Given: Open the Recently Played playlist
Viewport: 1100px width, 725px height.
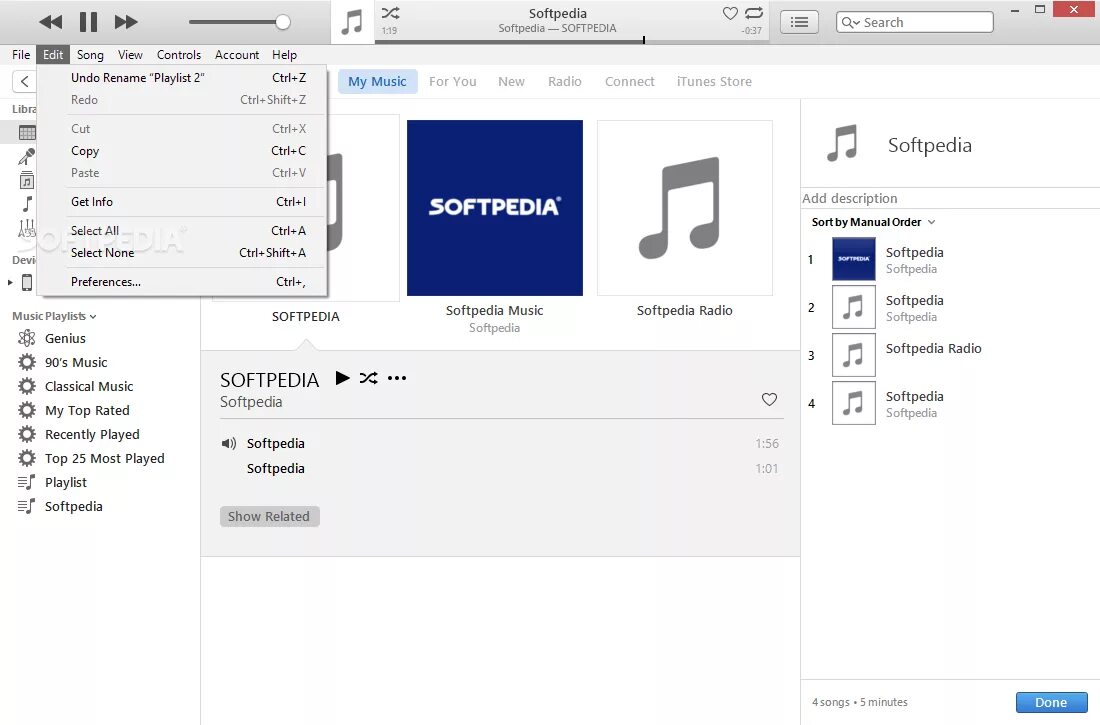Looking at the screenshot, I should click(x=92, y=434).
